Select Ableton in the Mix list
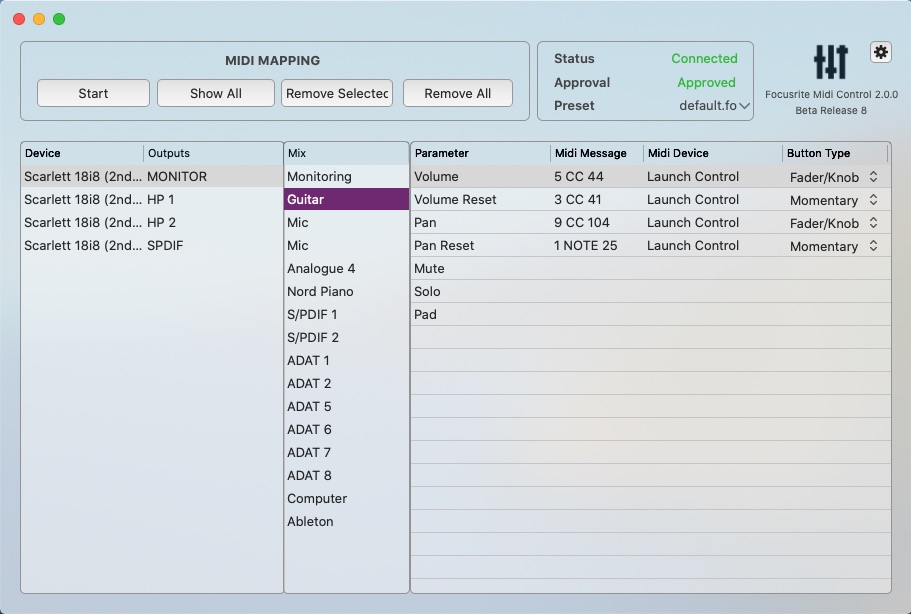 point(346,522)
